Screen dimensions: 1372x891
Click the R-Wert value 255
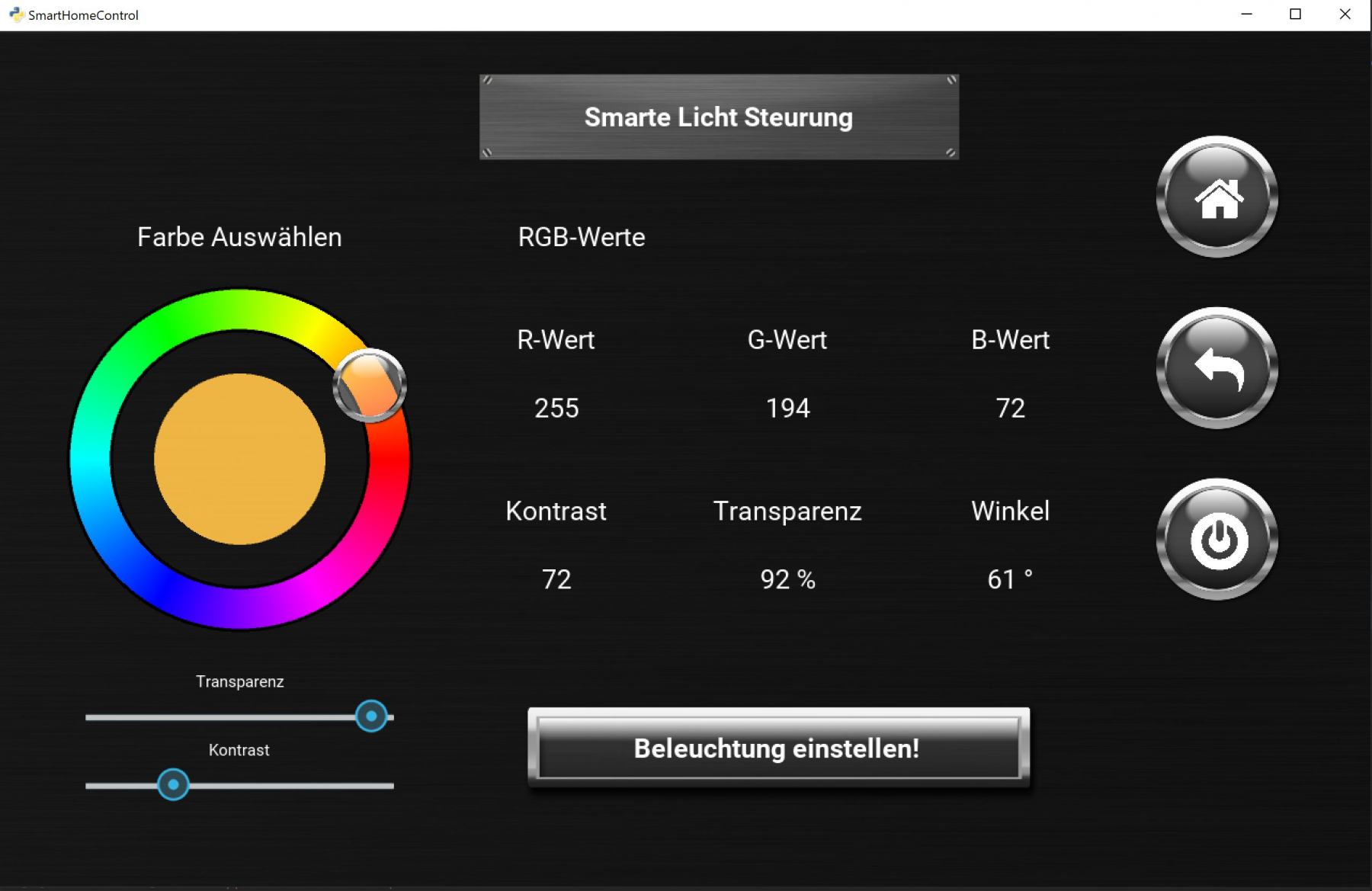click(x=556, y=409)
